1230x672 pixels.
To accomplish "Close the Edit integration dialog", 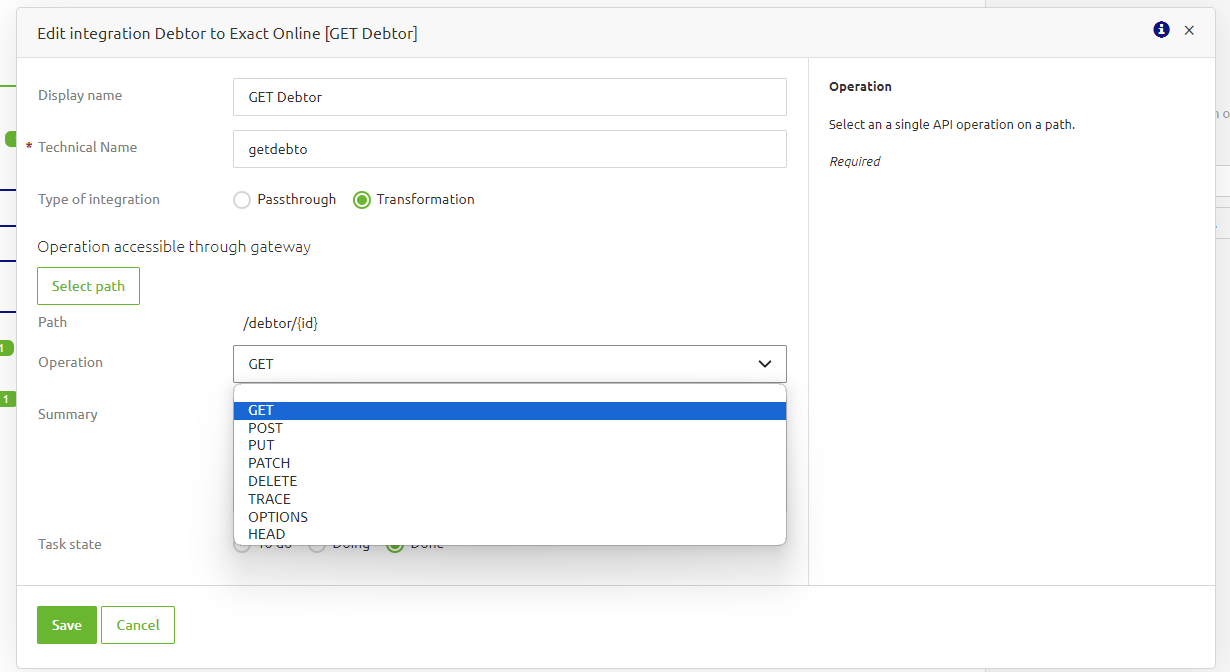I will (1189, 30).
